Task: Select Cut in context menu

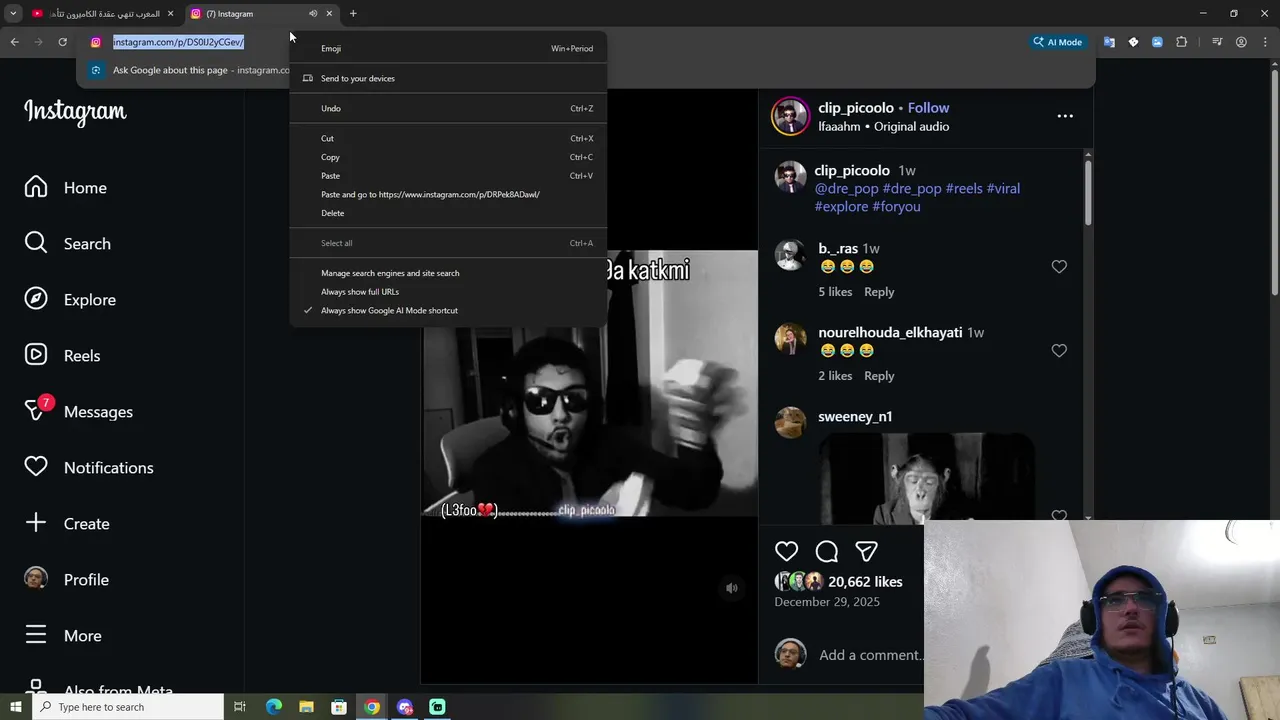Action: (448, 138)
